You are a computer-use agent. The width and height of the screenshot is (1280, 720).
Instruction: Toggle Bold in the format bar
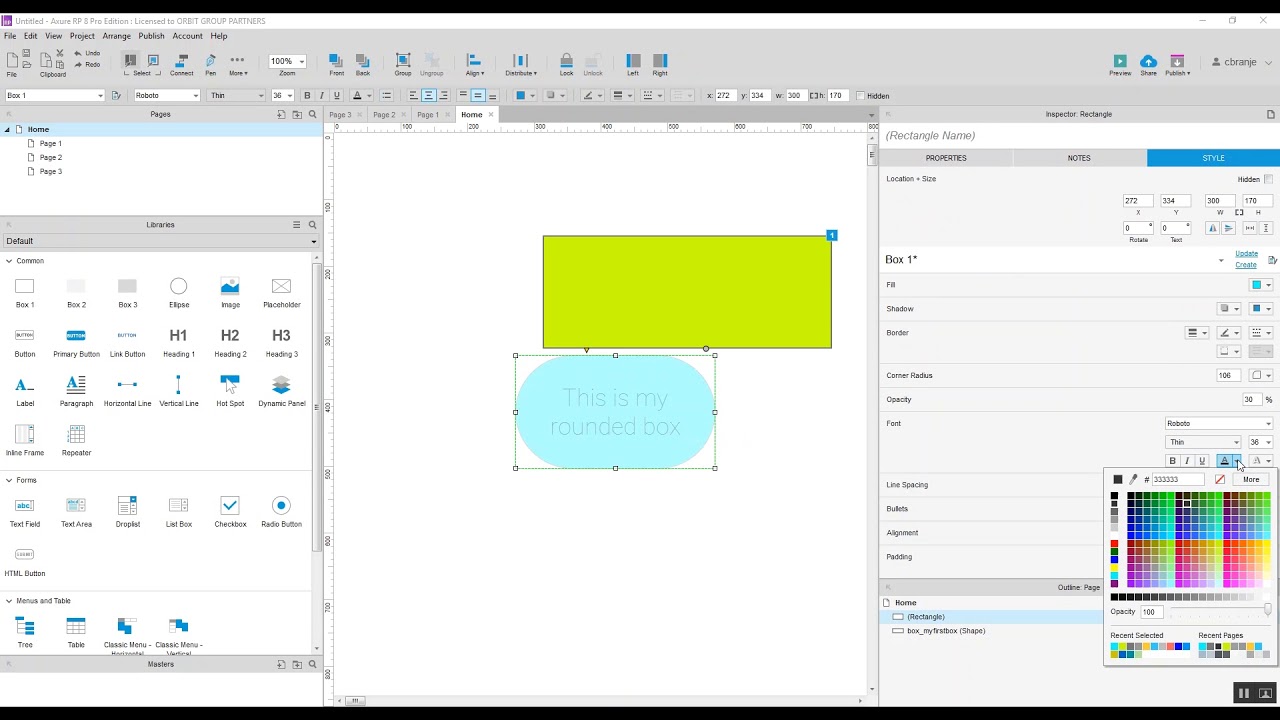point(307,96)
